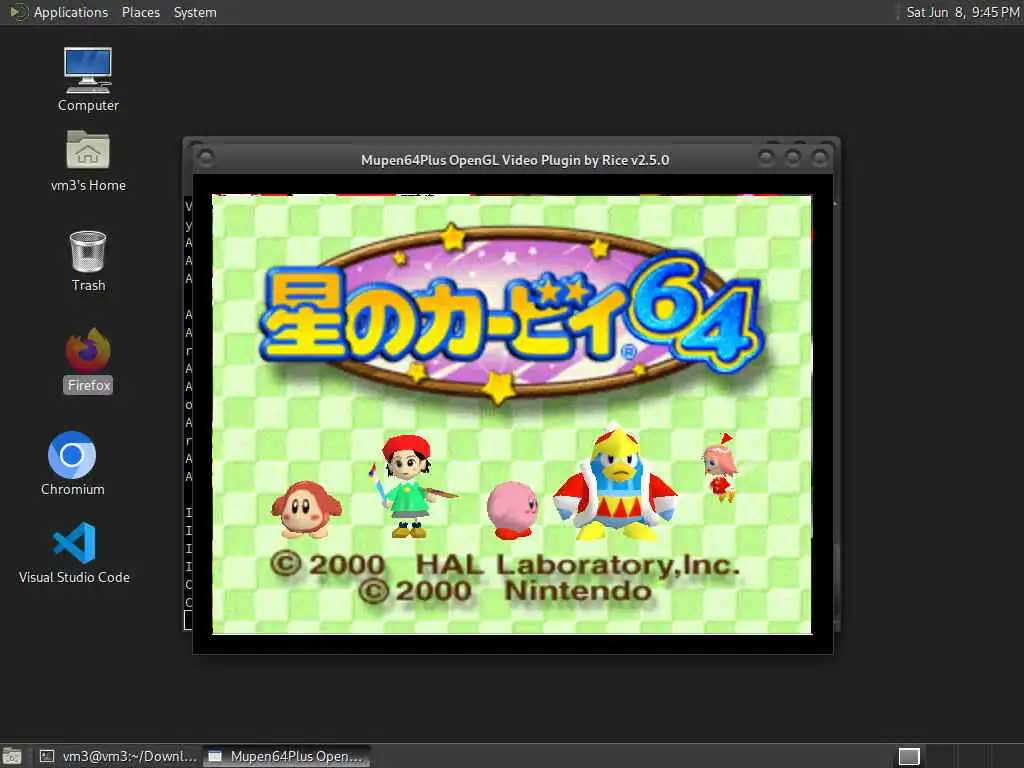Click the Mupen64Plus OpenGL Video Plugin title bar

point(515,160)
